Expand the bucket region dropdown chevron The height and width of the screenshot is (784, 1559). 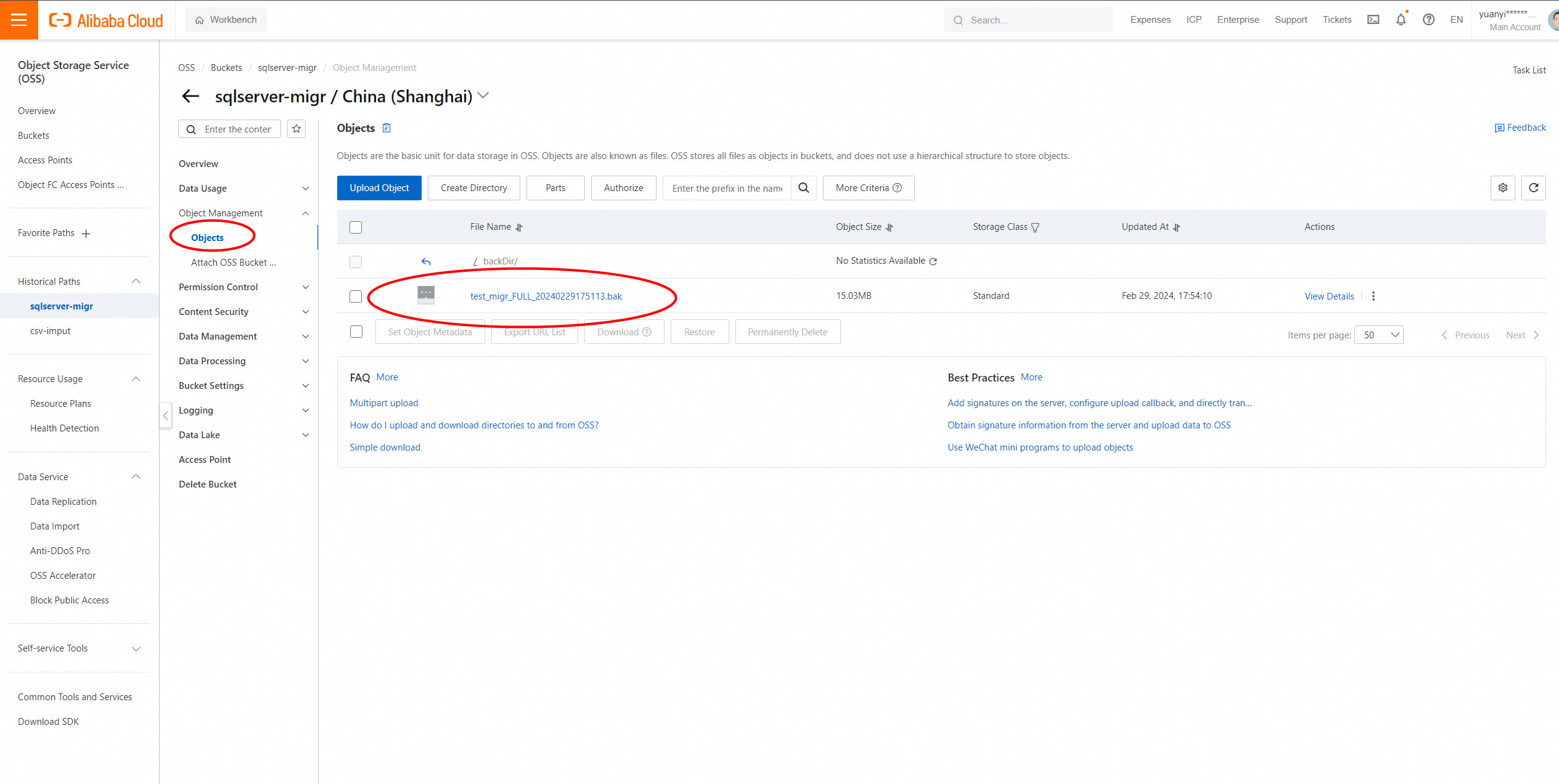[x=483, y=96]
